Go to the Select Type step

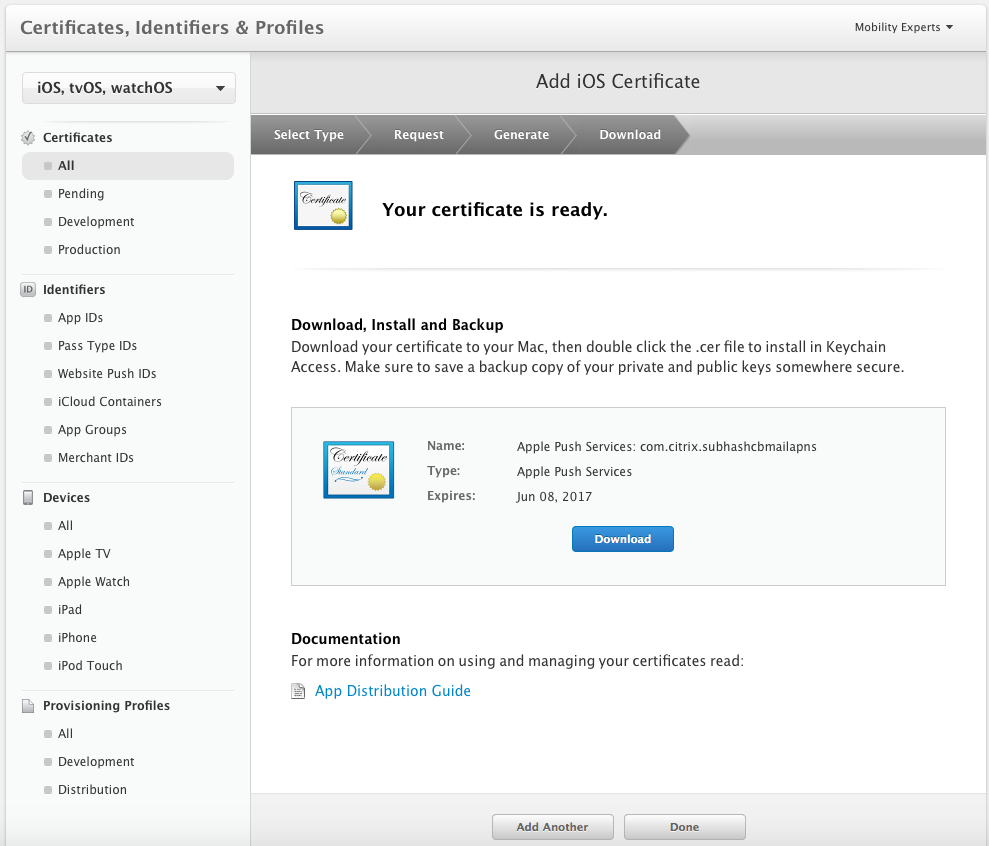(308, 135)
